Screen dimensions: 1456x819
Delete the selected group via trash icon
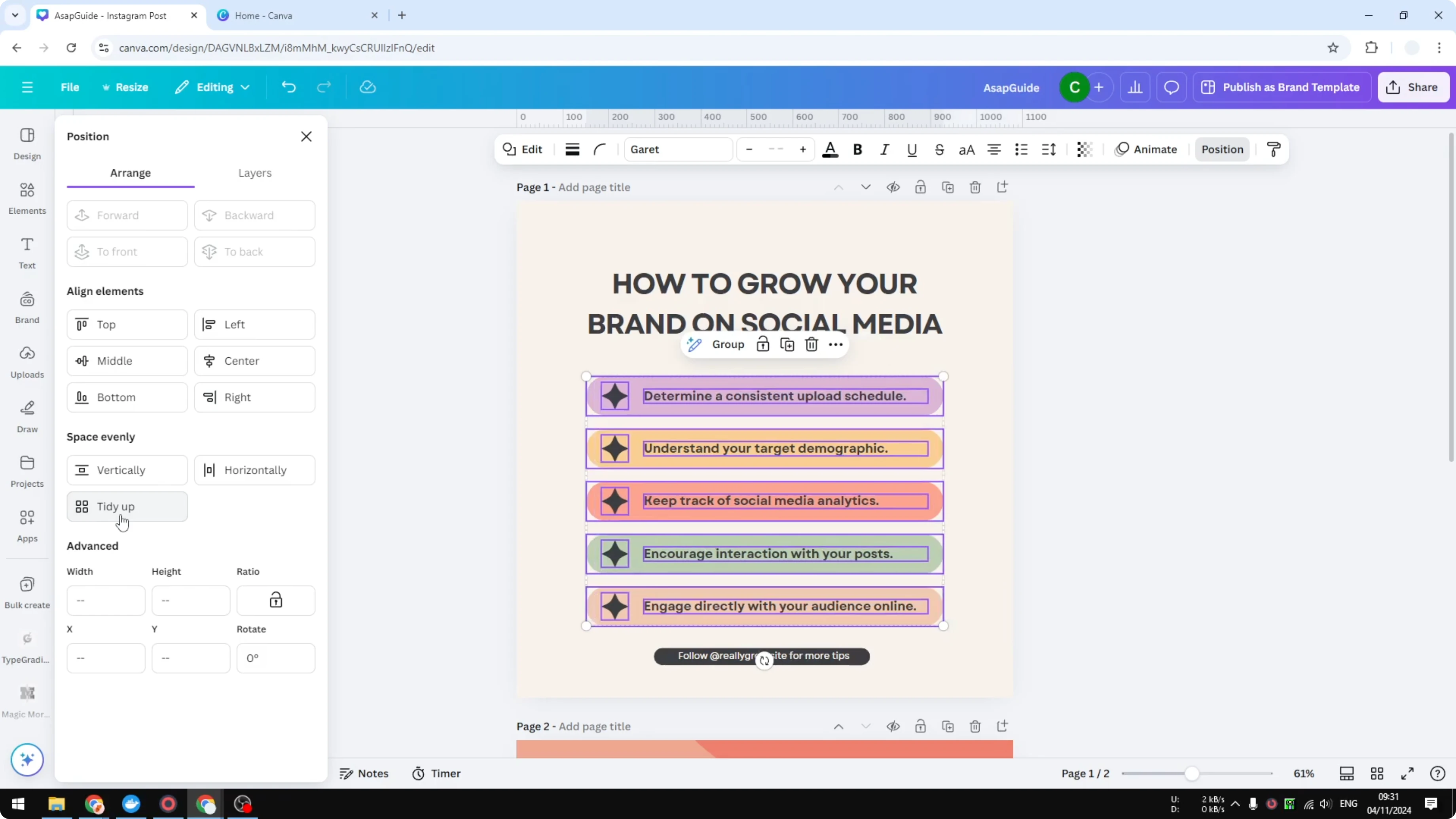click(811, 344)
